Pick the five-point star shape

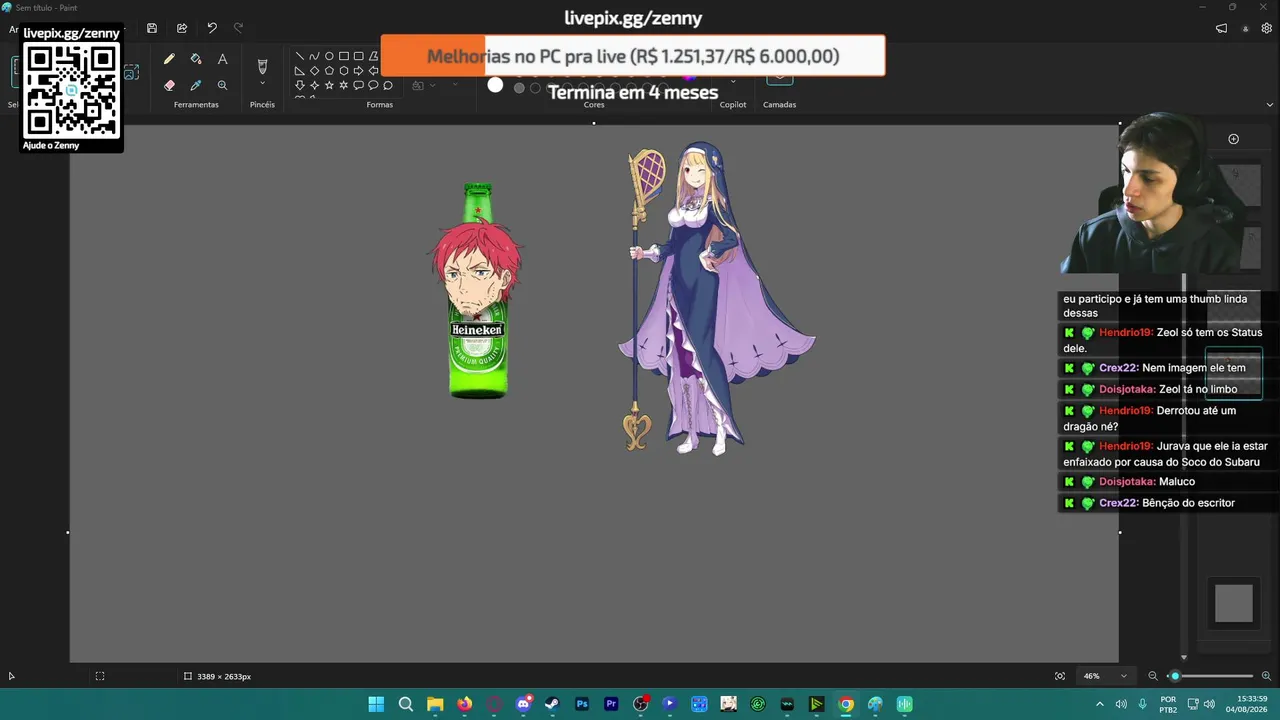coord(329,86)
